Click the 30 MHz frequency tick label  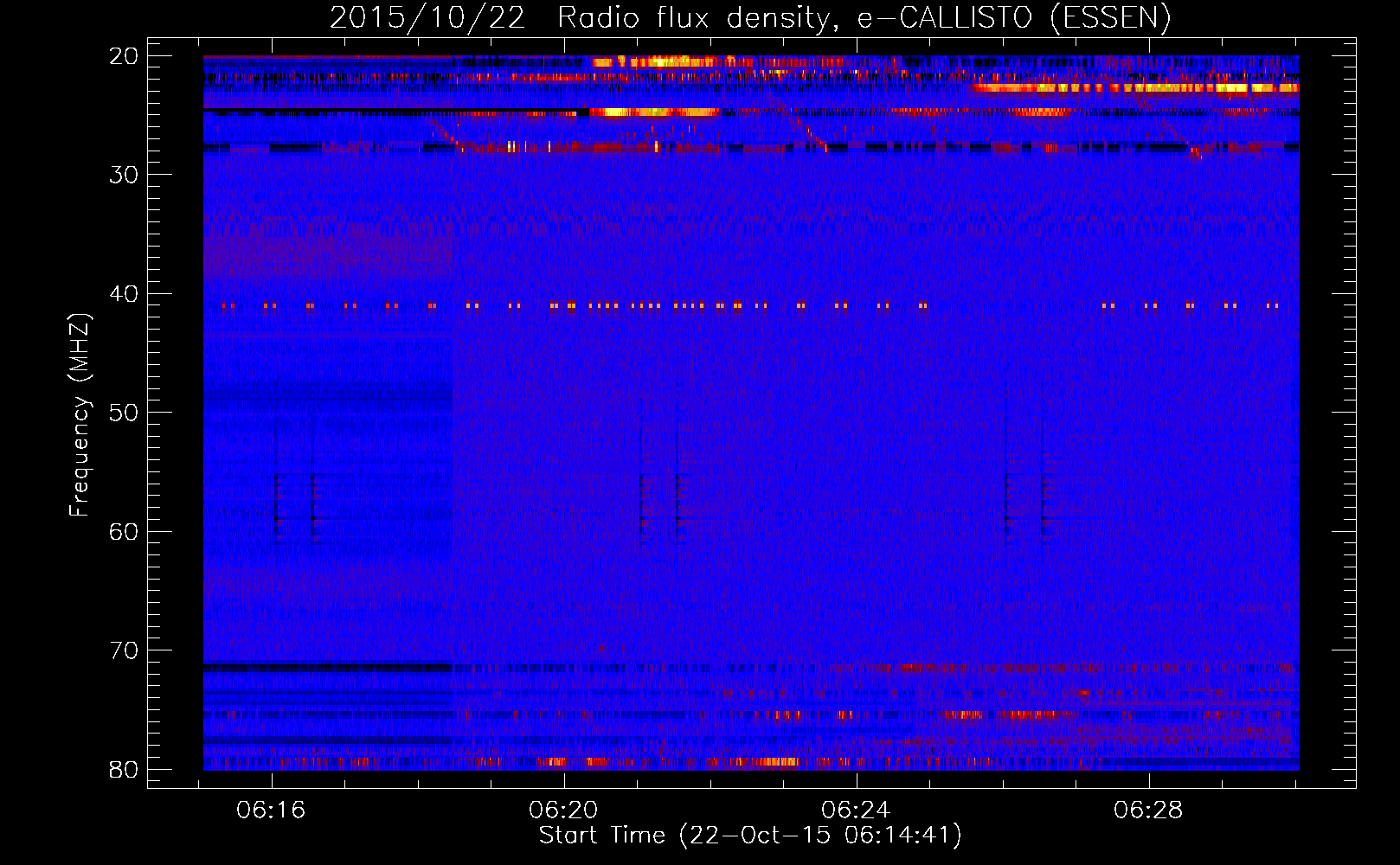pyautogui.click(x=124, y=175)
